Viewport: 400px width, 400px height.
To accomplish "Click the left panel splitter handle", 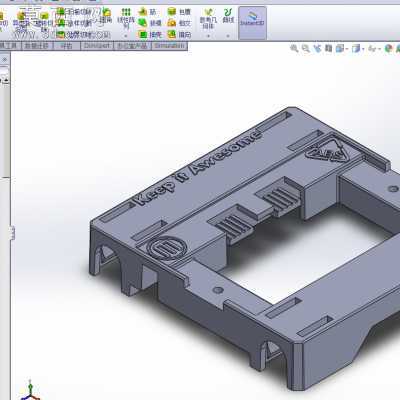I will click(13, 232).
